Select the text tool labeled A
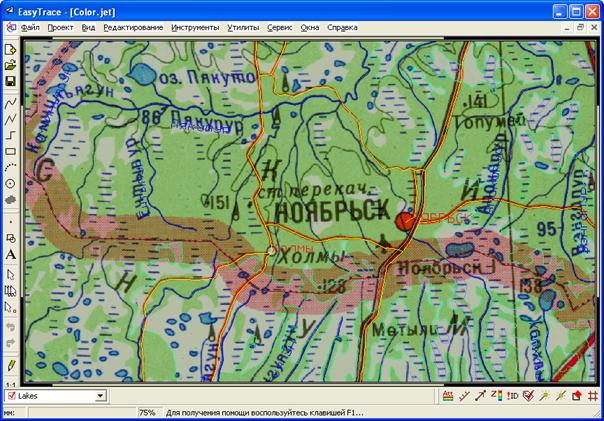This screenshot has width=604, height=421. 10,255
